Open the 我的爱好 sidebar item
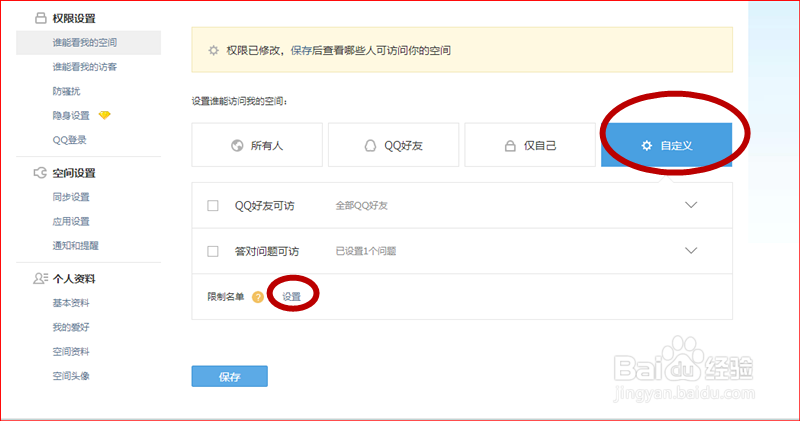 point(71,327)
